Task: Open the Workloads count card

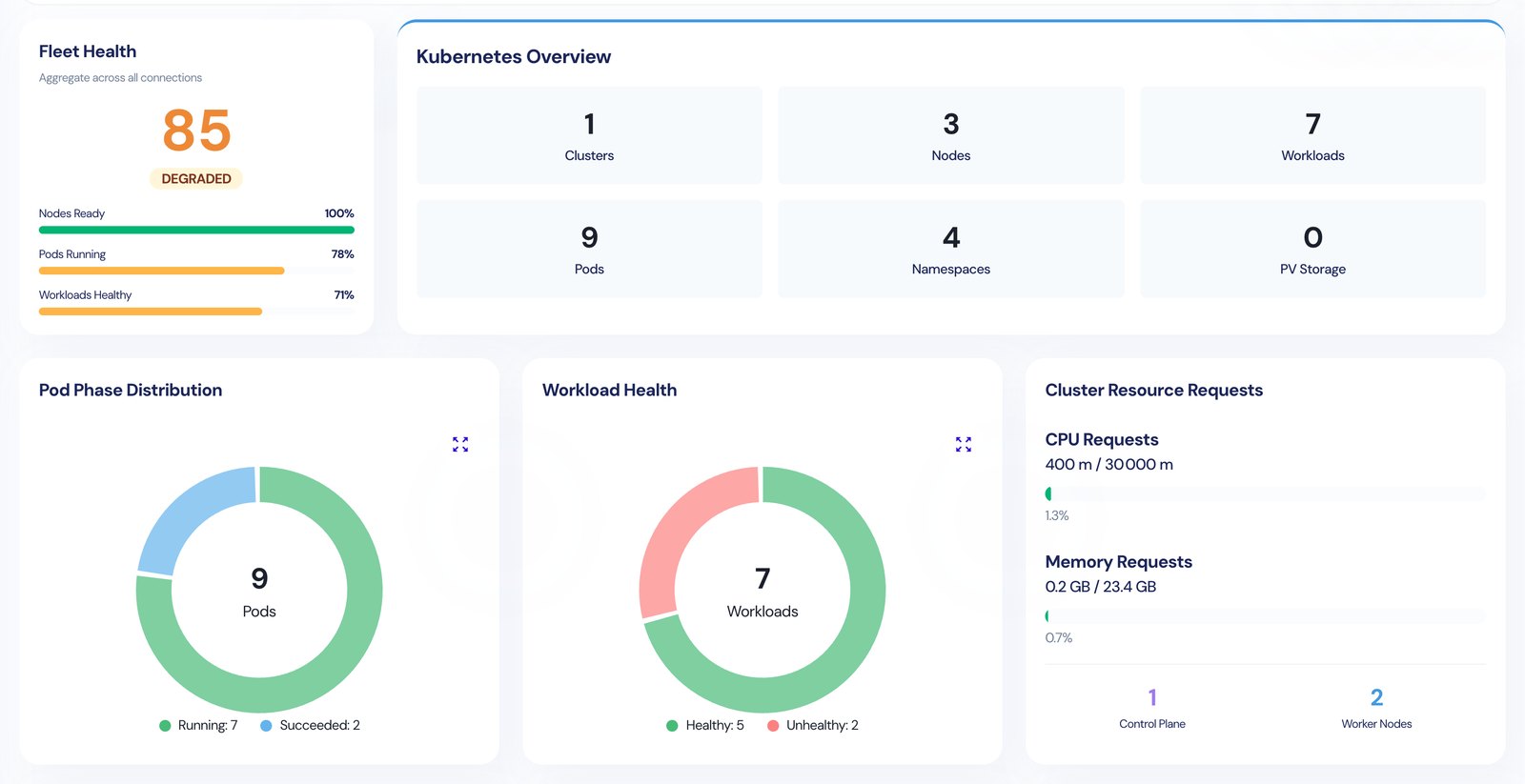Action: 1312,135
